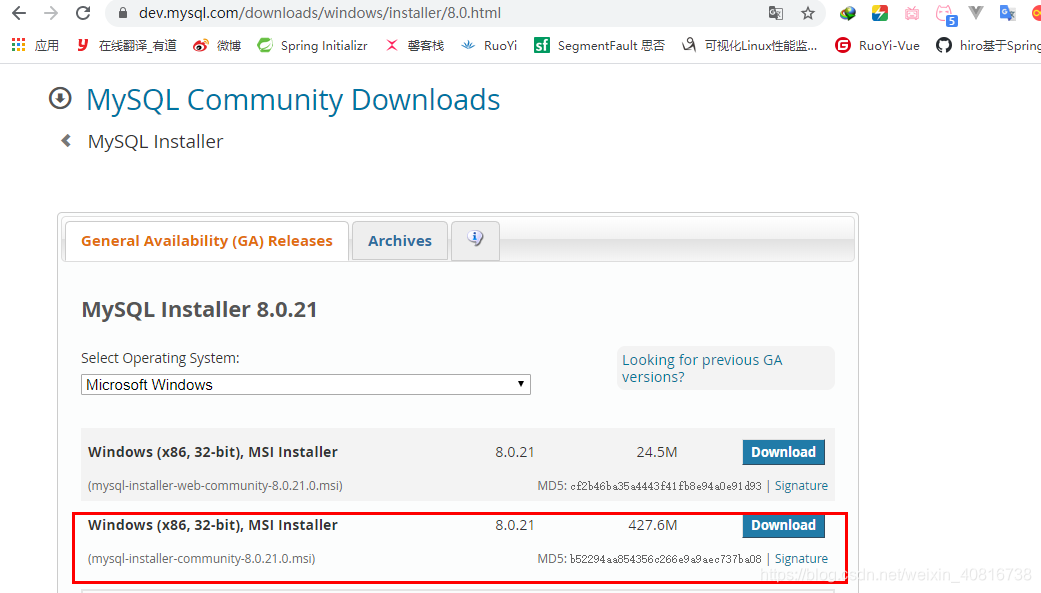Download the 427.6M full MSI installer
Image resolution: width=1041 pixels, height=593 pixels.
pos(783,525)
